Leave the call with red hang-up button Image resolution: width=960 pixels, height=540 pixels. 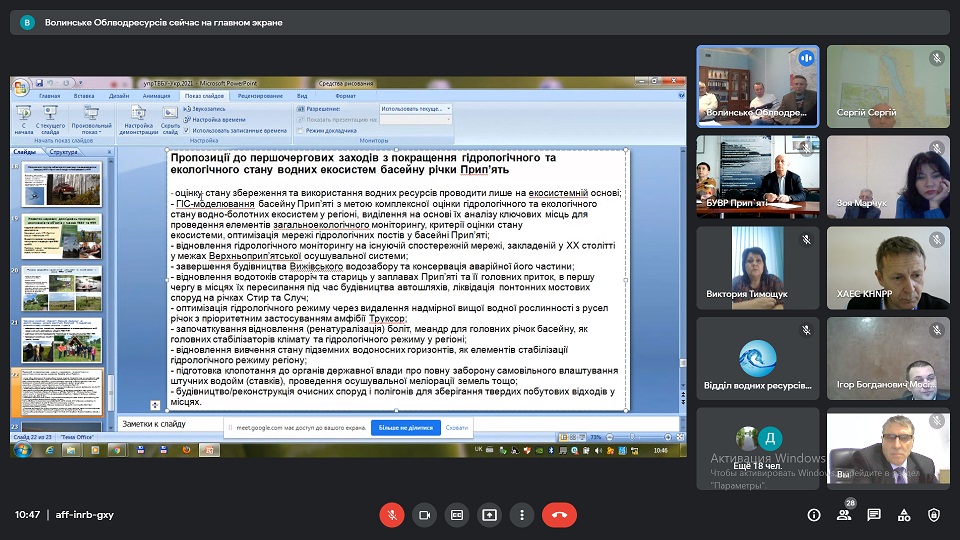click(559, 515)
